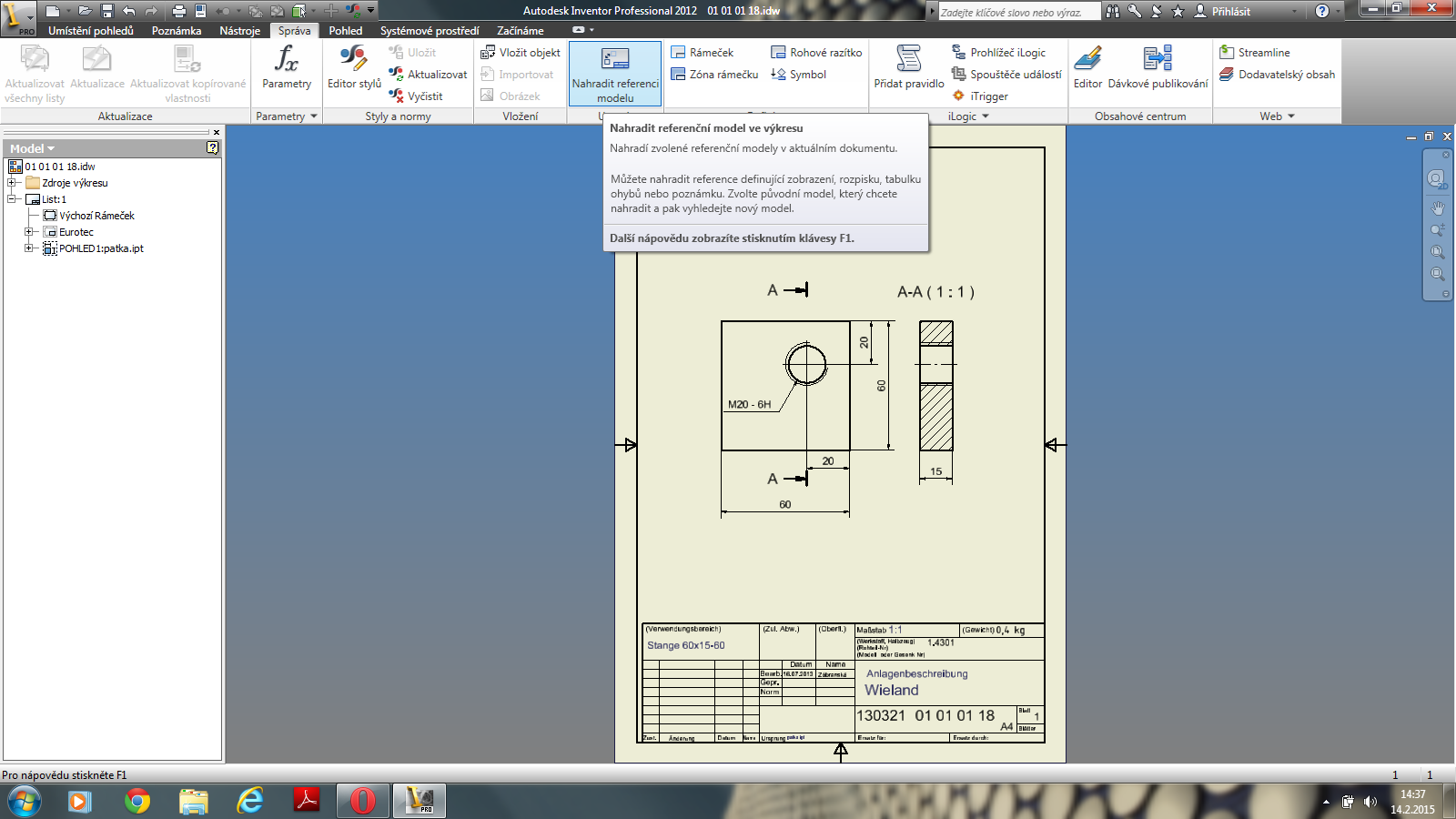Switch to the Začínáme ribbon tab
The width and height of the screenshot is (1456, 819).
[521, 30]
